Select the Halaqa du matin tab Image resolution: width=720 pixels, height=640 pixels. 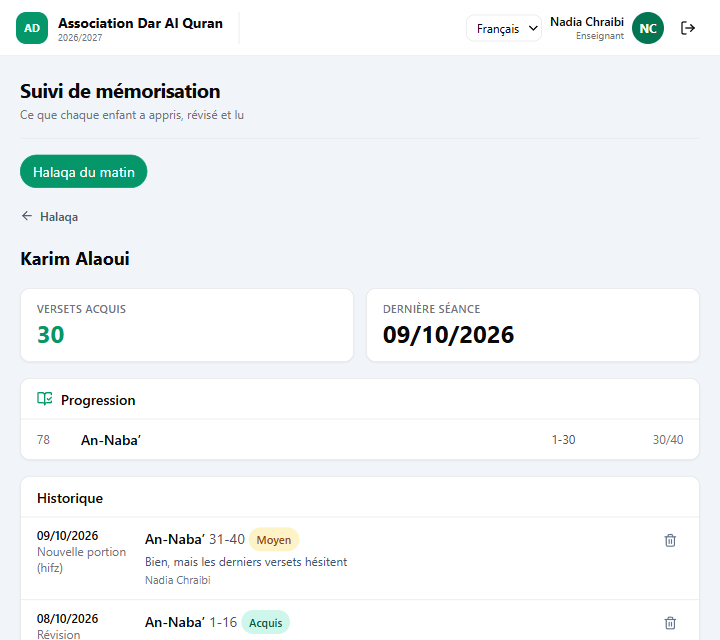(84, 172)
